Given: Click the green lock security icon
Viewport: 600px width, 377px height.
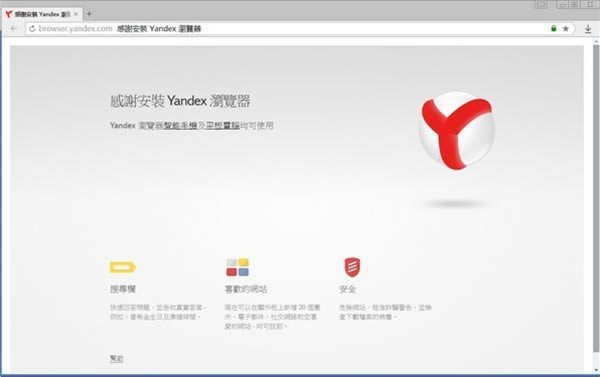Looking at the screenshot, I should tap(553, 29).
